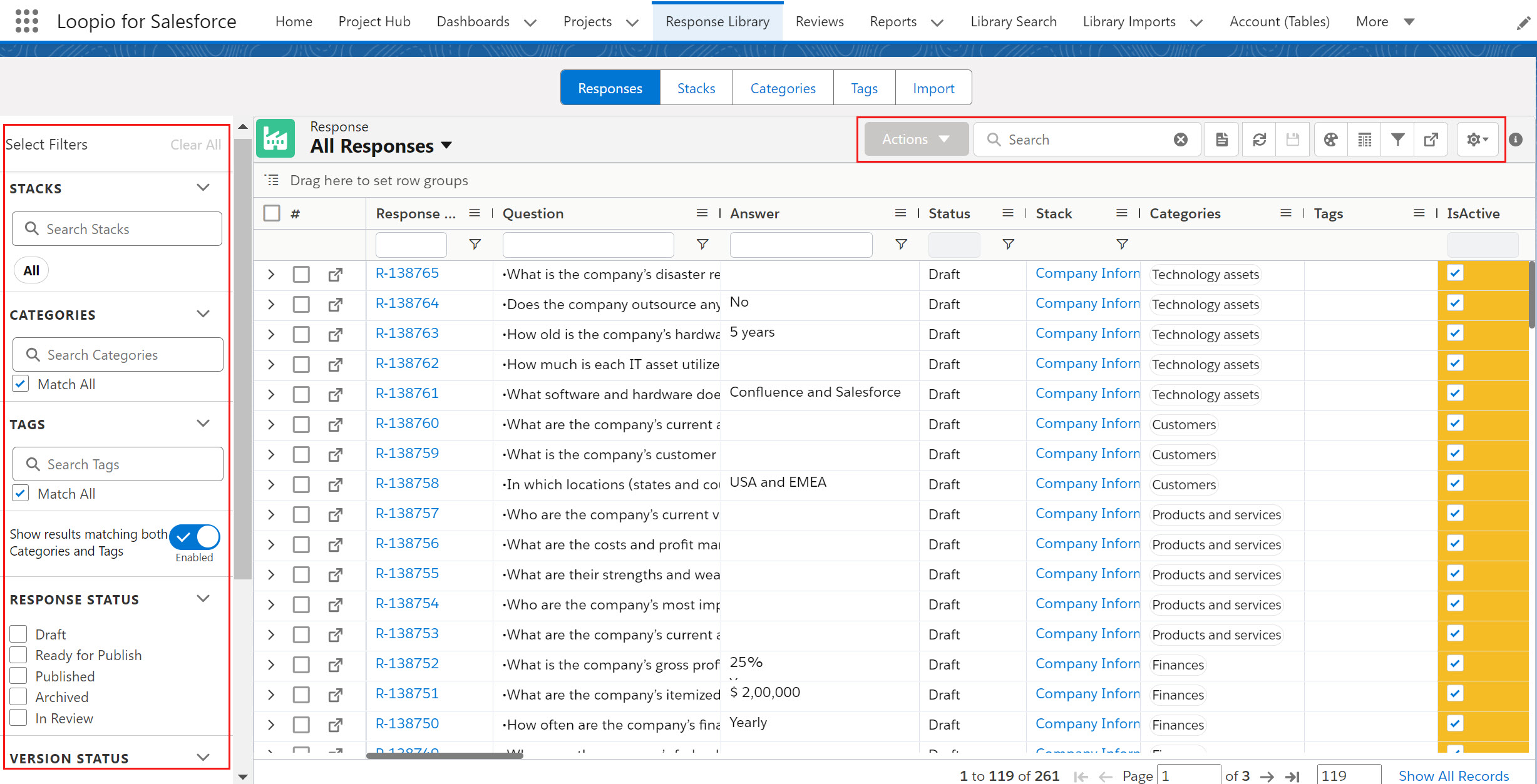
Task: Open the Dashboards menu dropdown arrow
Action: (x=530, y=23)
